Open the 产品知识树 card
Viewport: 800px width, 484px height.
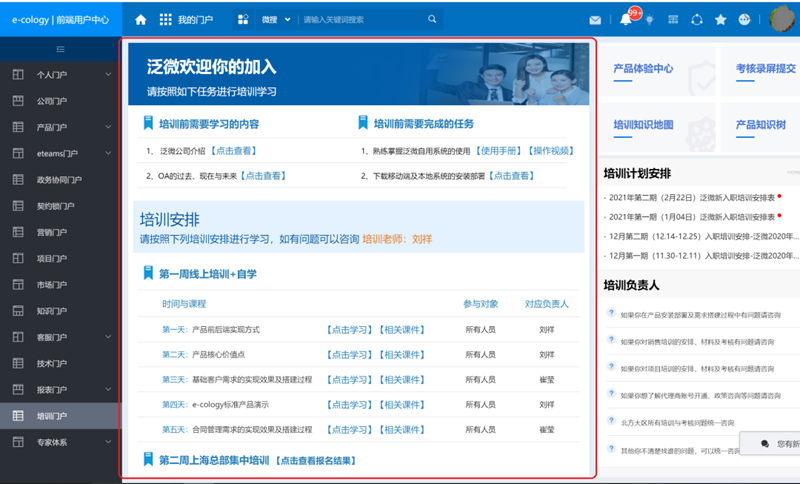click(760, 126)
